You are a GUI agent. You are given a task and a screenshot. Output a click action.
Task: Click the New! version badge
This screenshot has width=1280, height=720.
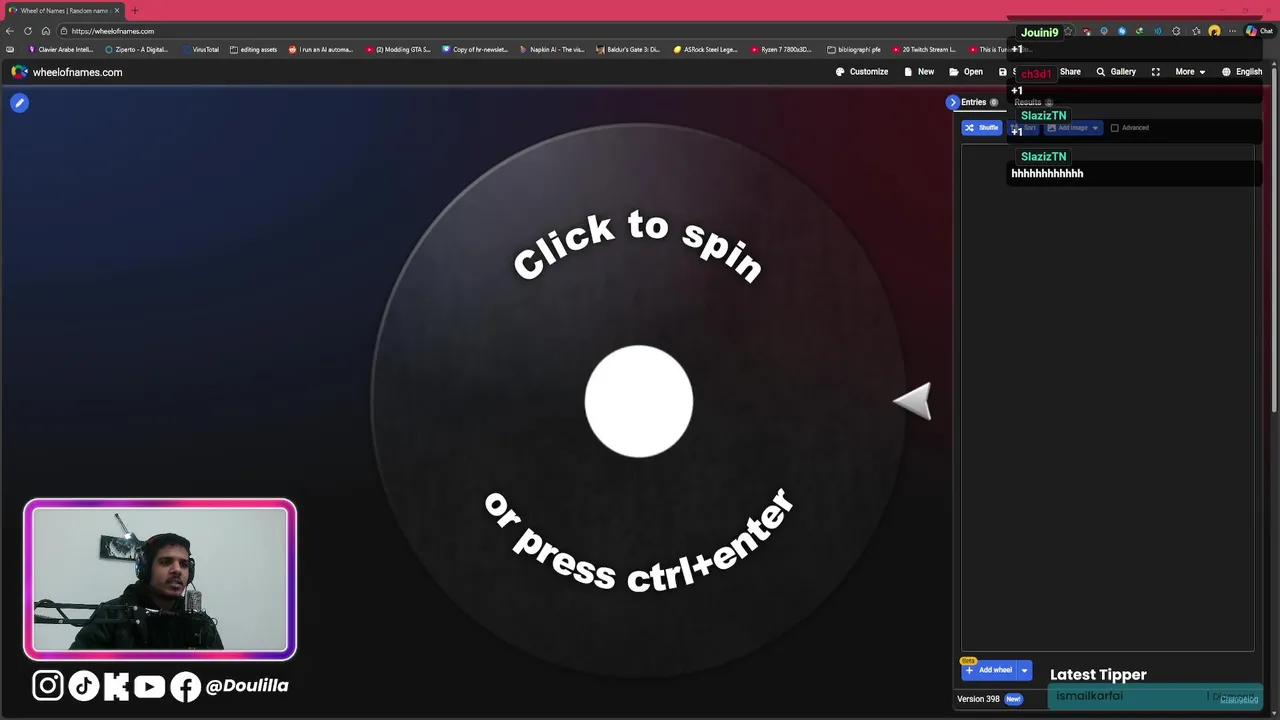1013,699
